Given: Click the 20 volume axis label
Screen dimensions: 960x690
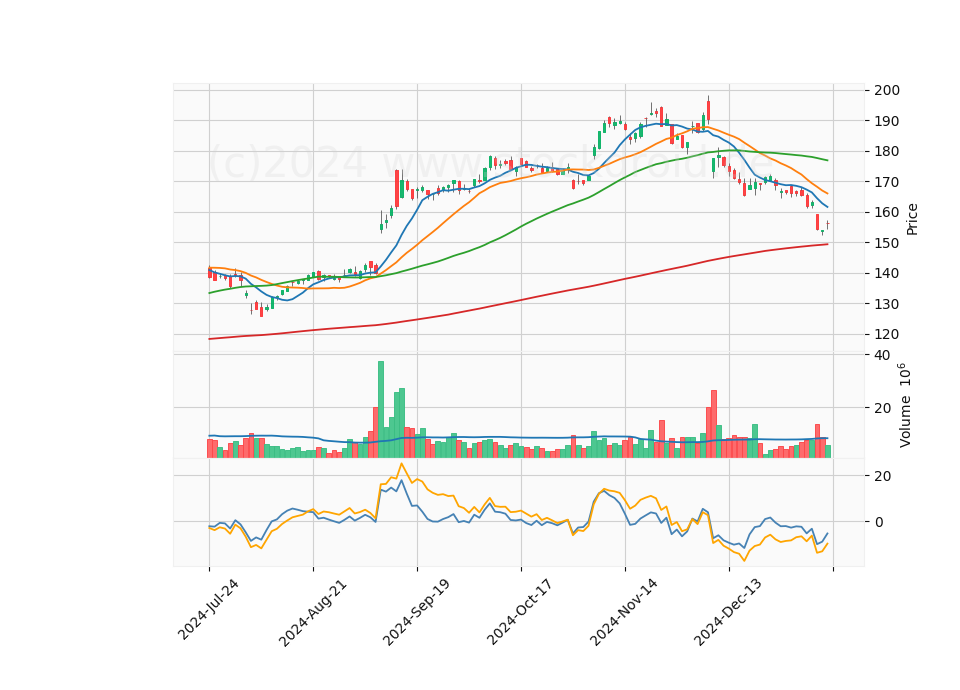Looking at the screenshot, I should (x=883, y=408).
